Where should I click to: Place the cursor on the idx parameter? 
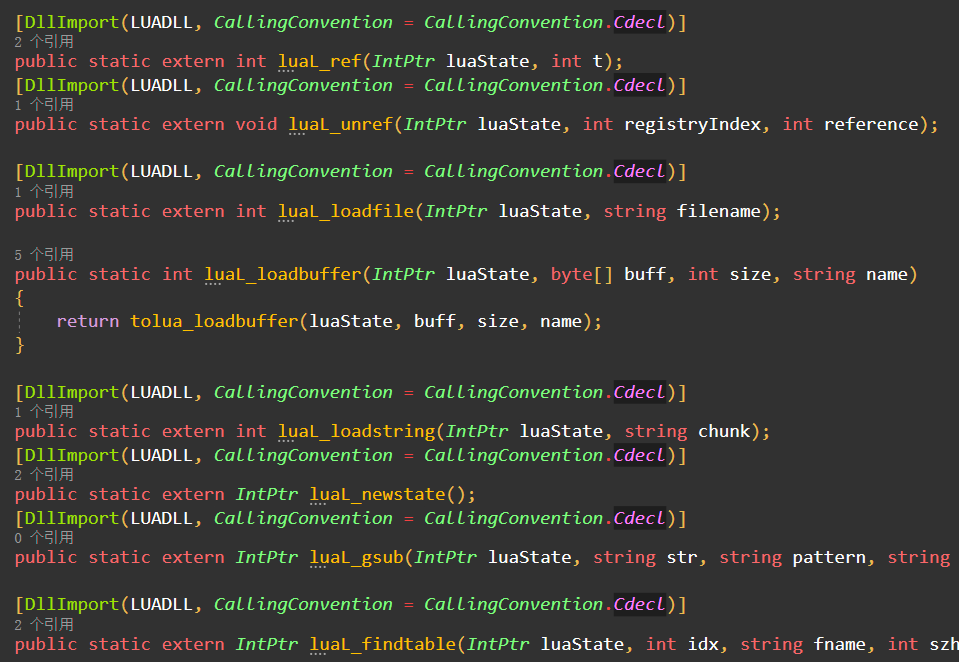[x=703, y=645]
